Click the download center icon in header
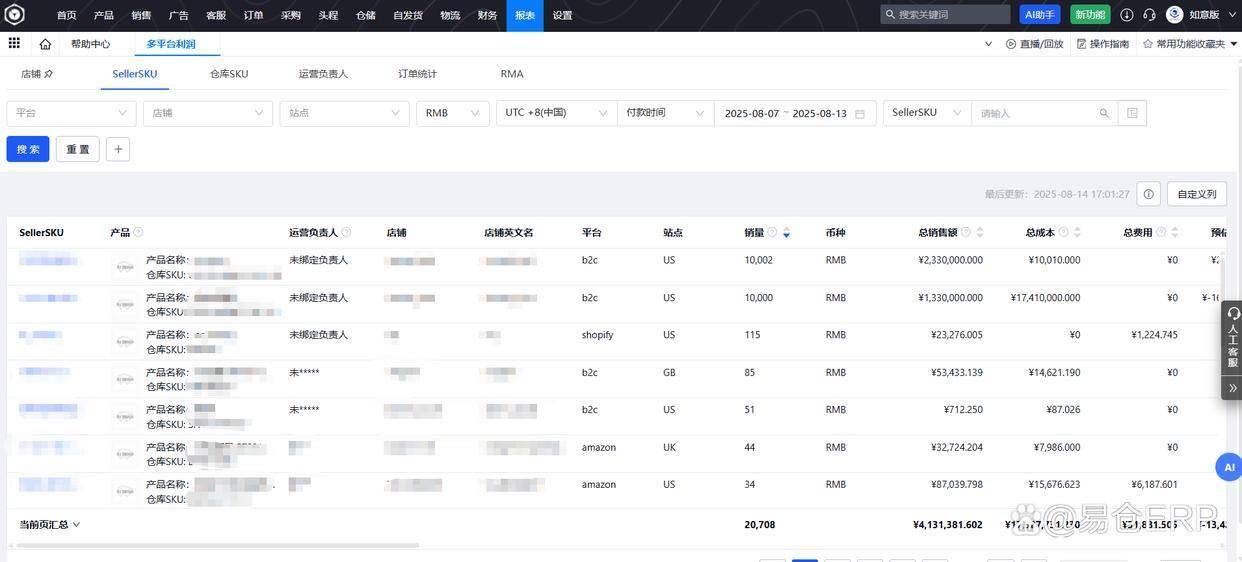The height and width of the screenshot is (562, 1242). (x=1127, y=15)
